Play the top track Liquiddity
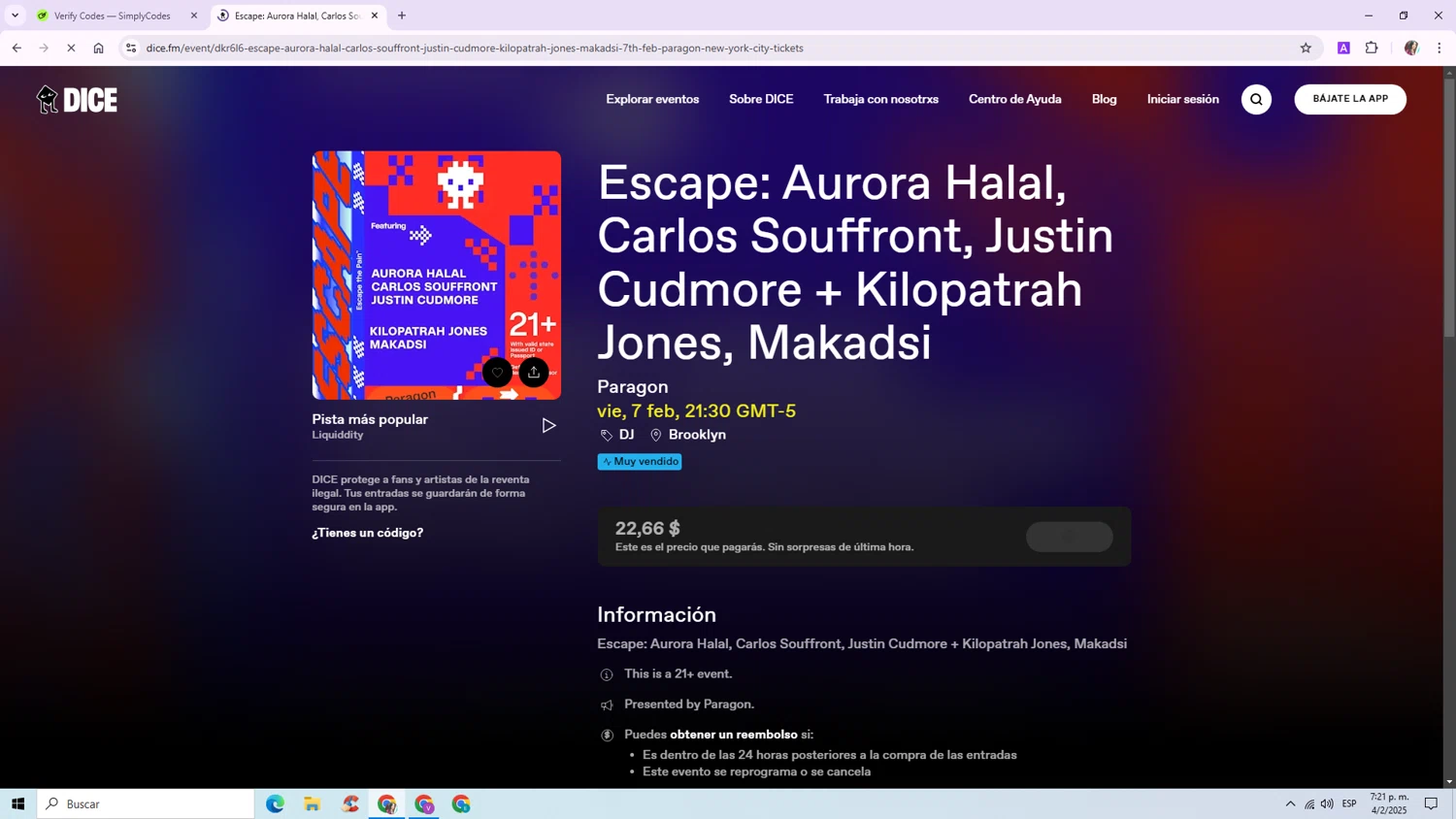This screenshot has width=1456, height=819. pos(548,425)
